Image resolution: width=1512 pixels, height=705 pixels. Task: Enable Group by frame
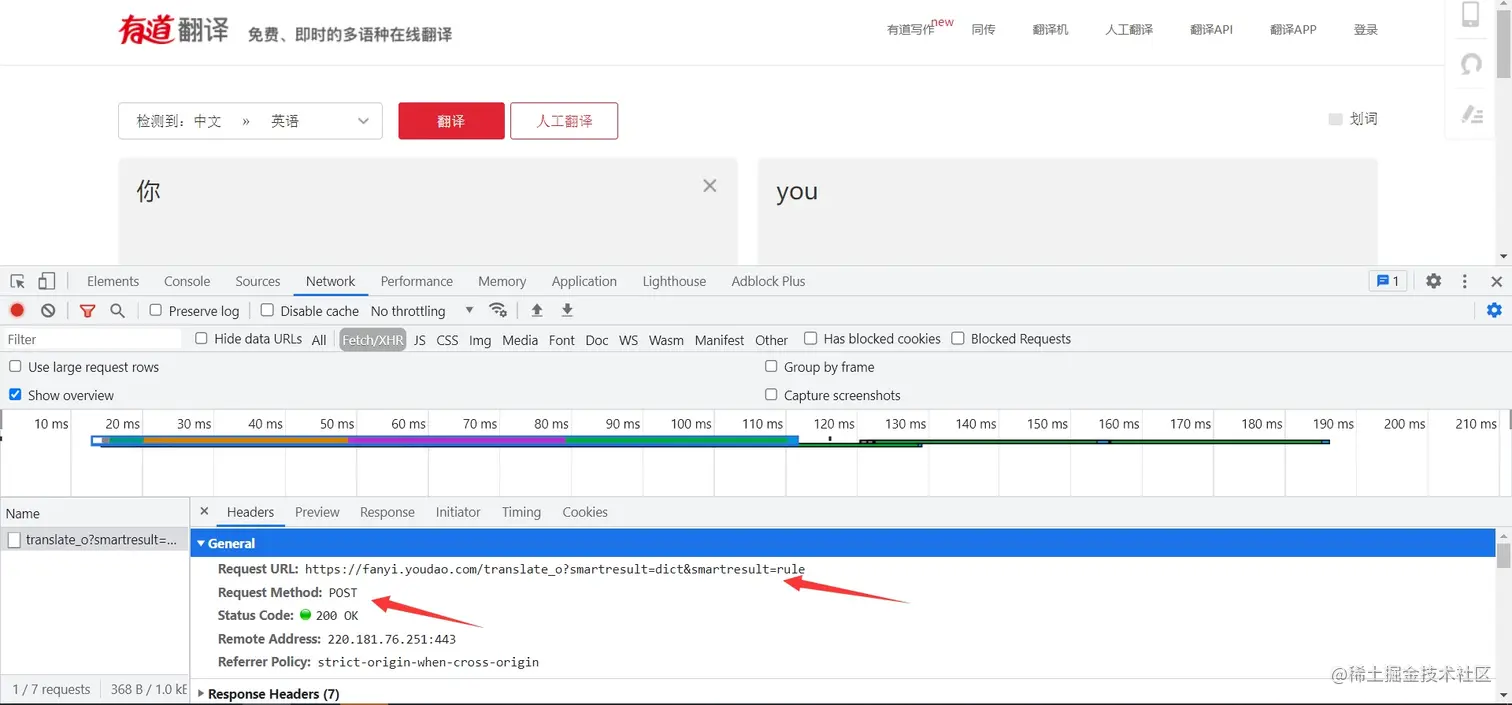(x=771, y=366)
